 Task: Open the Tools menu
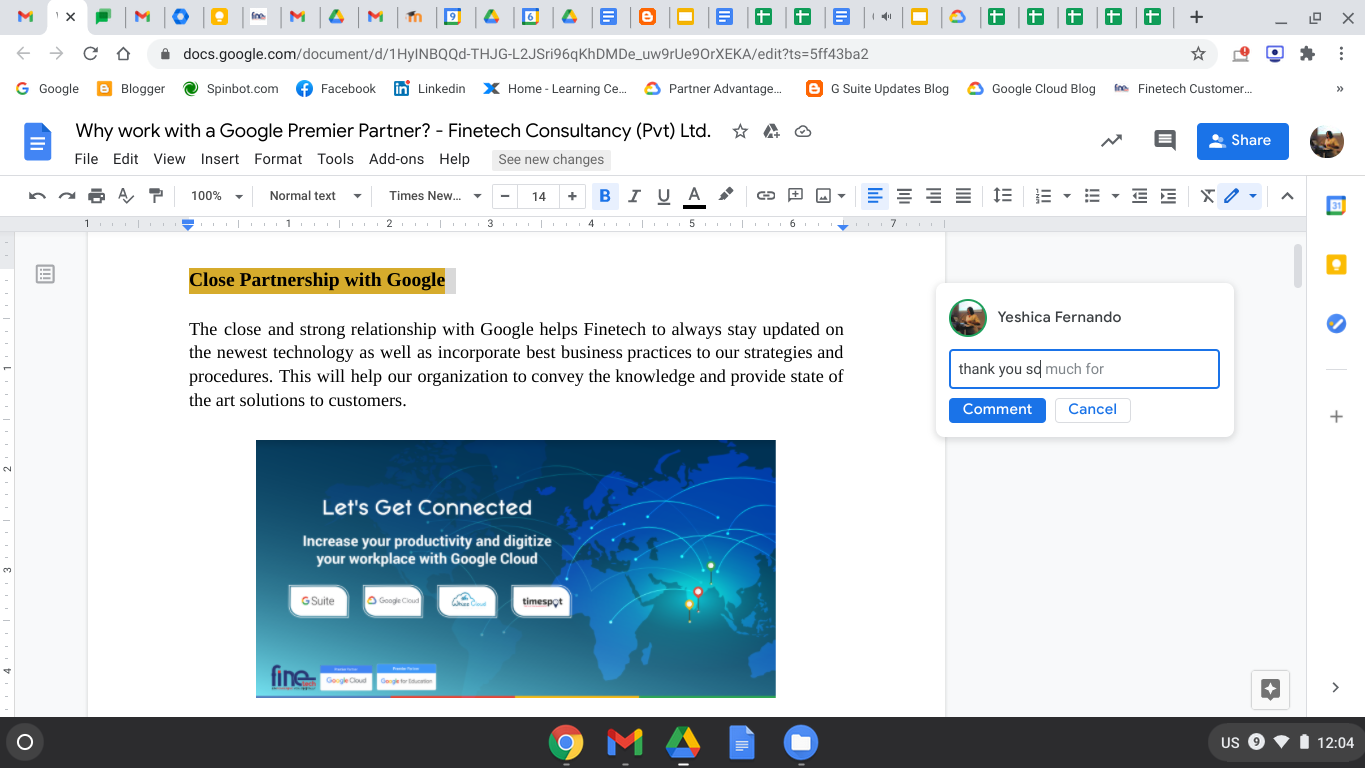point(336,159)
